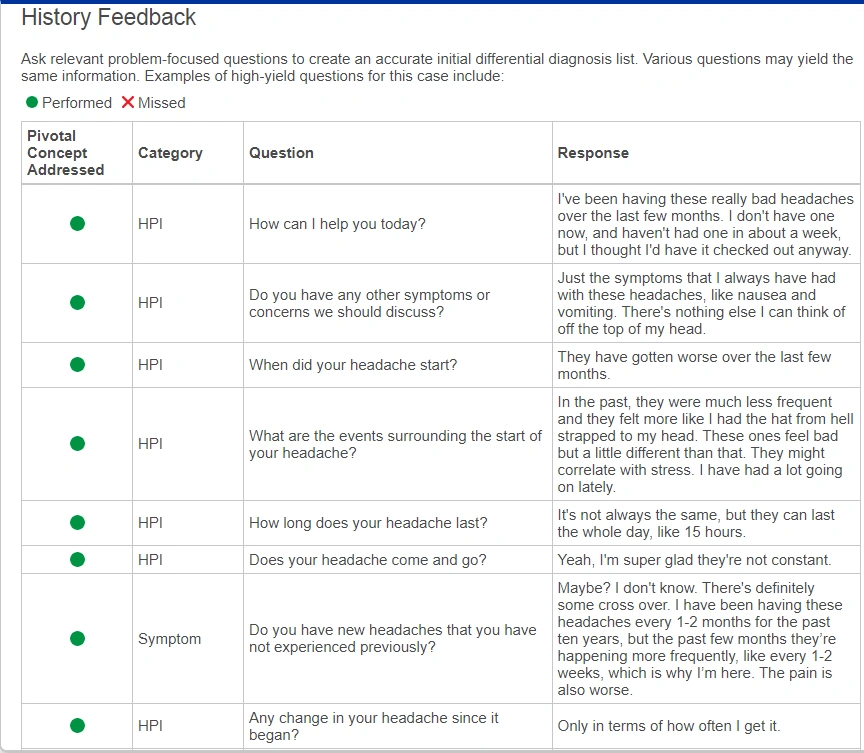Click green dot for 'Any change in your headache' row
The image size is (864, 753).
click(x=78, y=725)
